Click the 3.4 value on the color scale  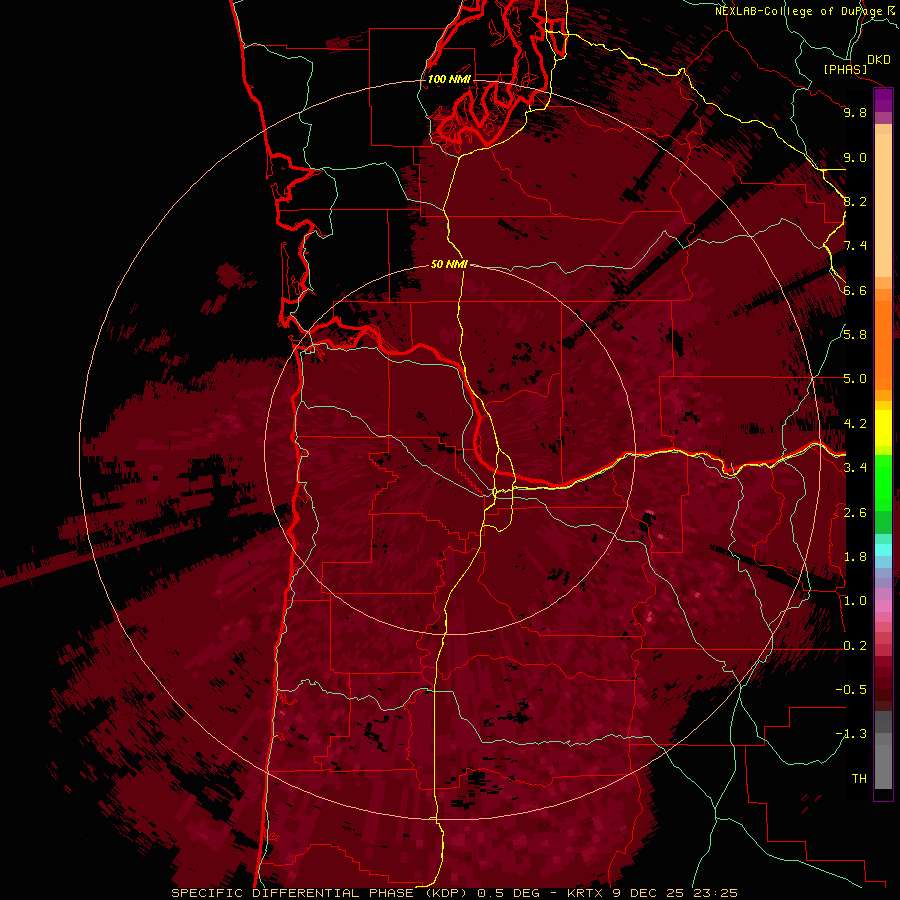[855, 468]
